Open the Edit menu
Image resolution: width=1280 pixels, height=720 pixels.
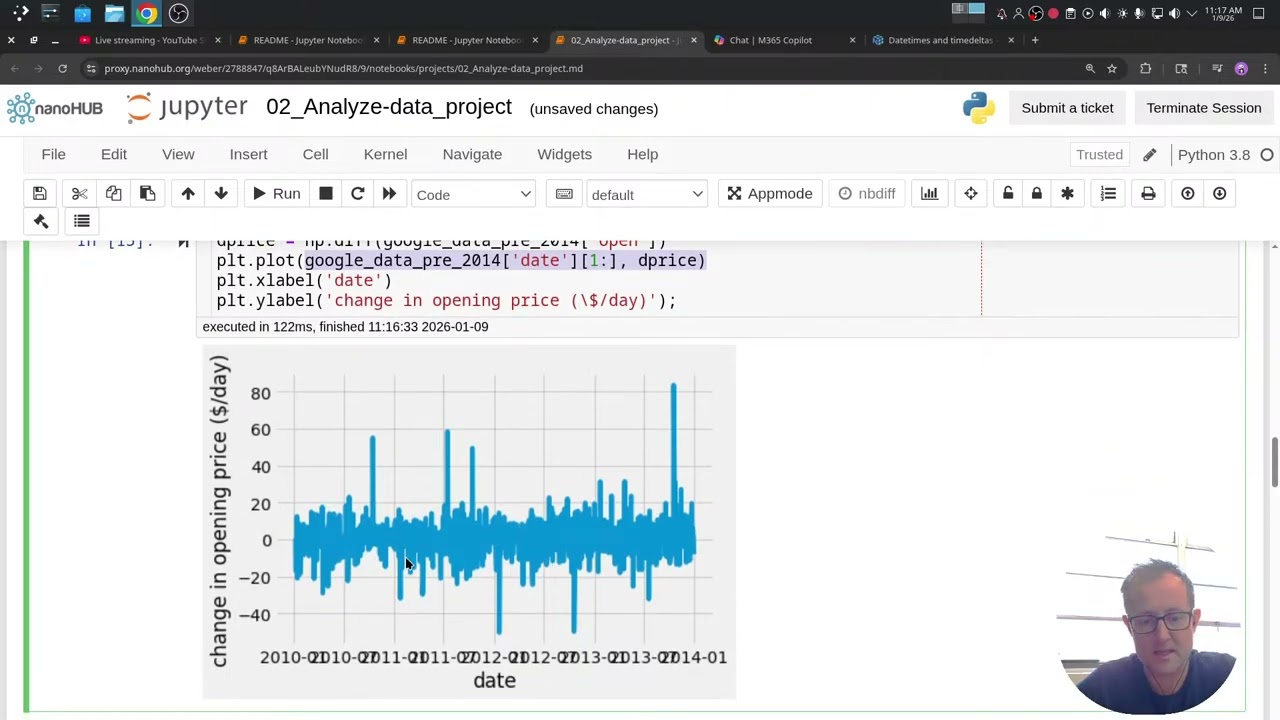(x=113, y=155)
